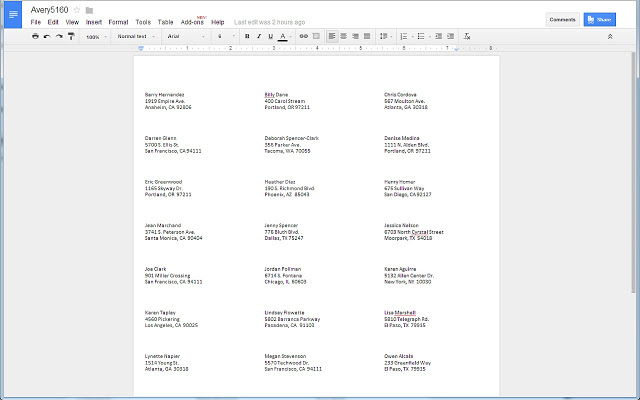Open the Docs home menu icon
640x400 pixels.
coord(13,15)
